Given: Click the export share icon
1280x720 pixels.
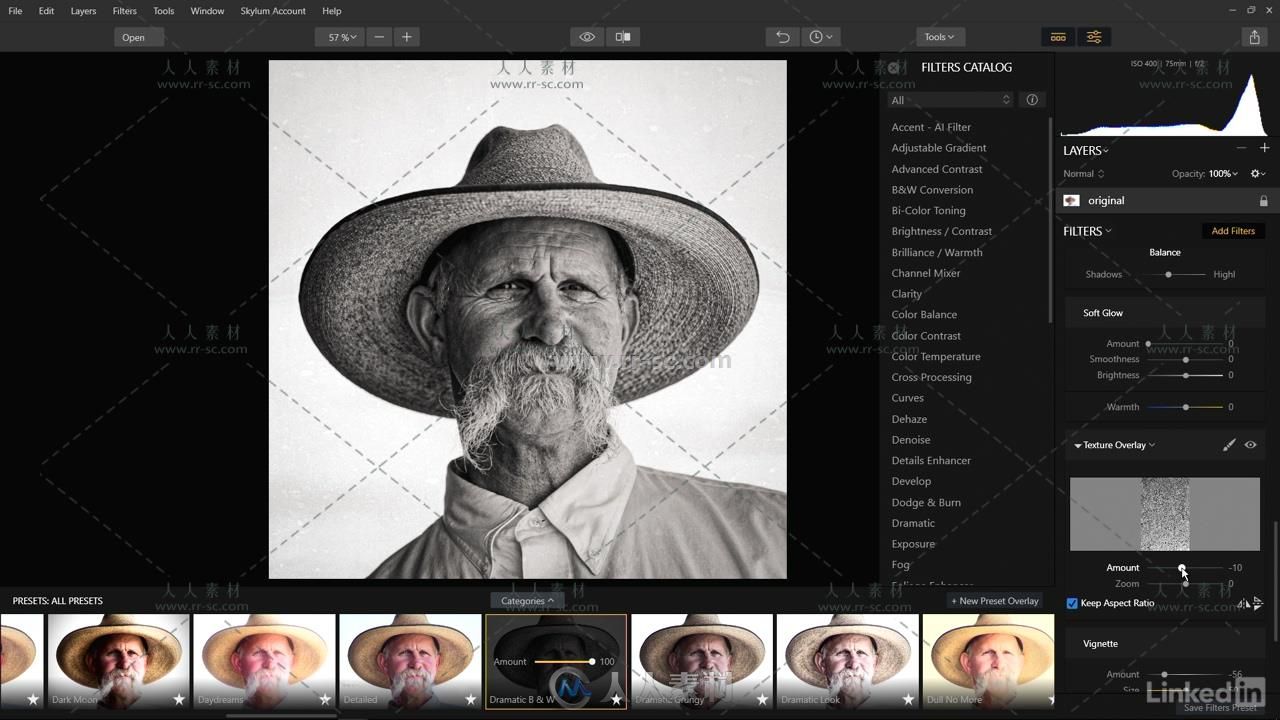Looking at the screenshot, I should tap(1254, 37).
